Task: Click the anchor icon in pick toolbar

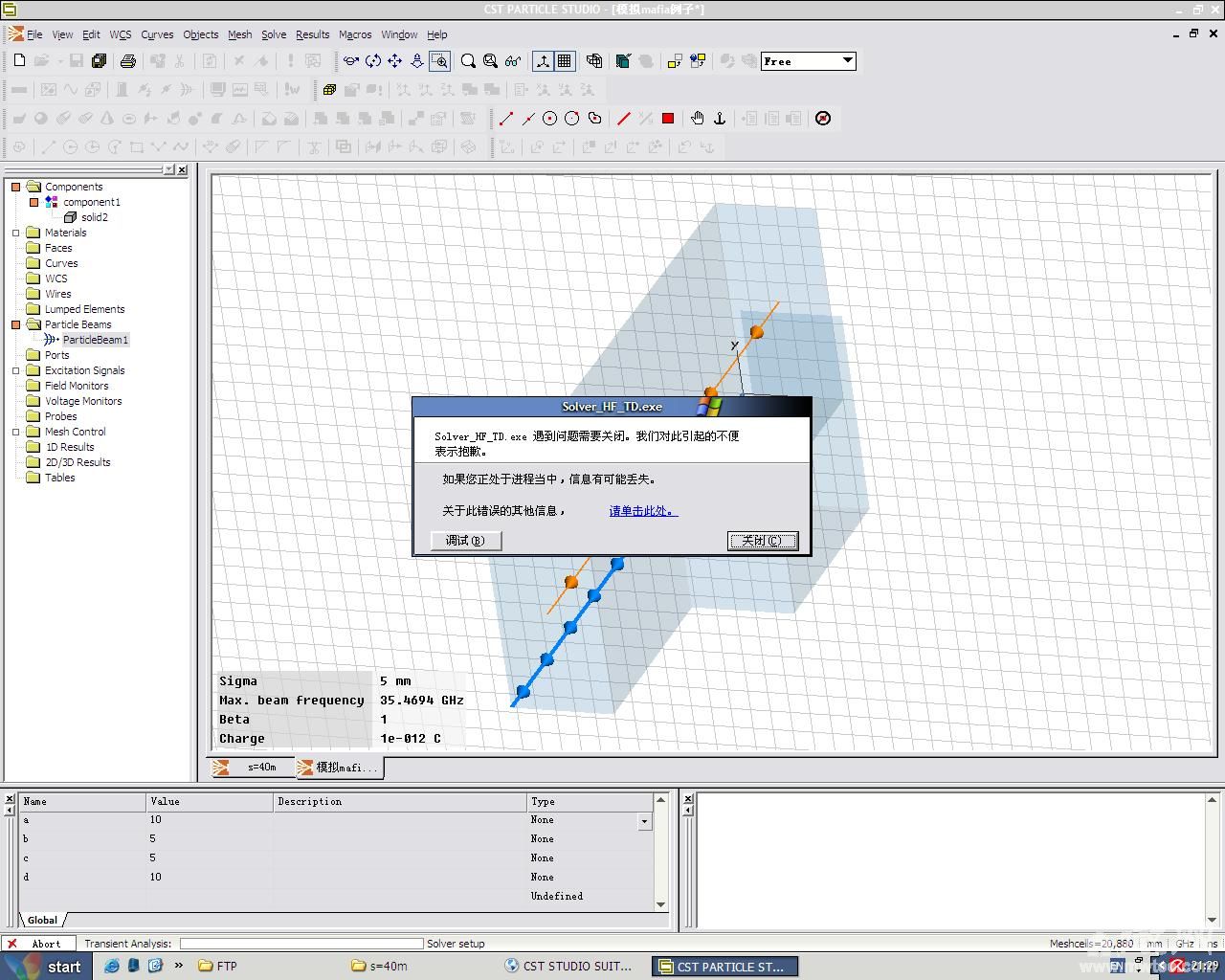Action: (x=720, y=119)
